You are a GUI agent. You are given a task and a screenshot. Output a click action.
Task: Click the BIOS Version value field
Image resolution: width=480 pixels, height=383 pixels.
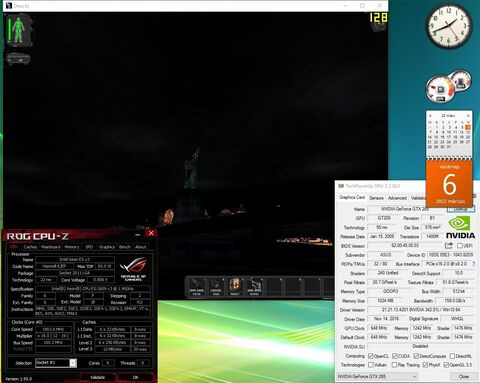click(x=405, y=246)
